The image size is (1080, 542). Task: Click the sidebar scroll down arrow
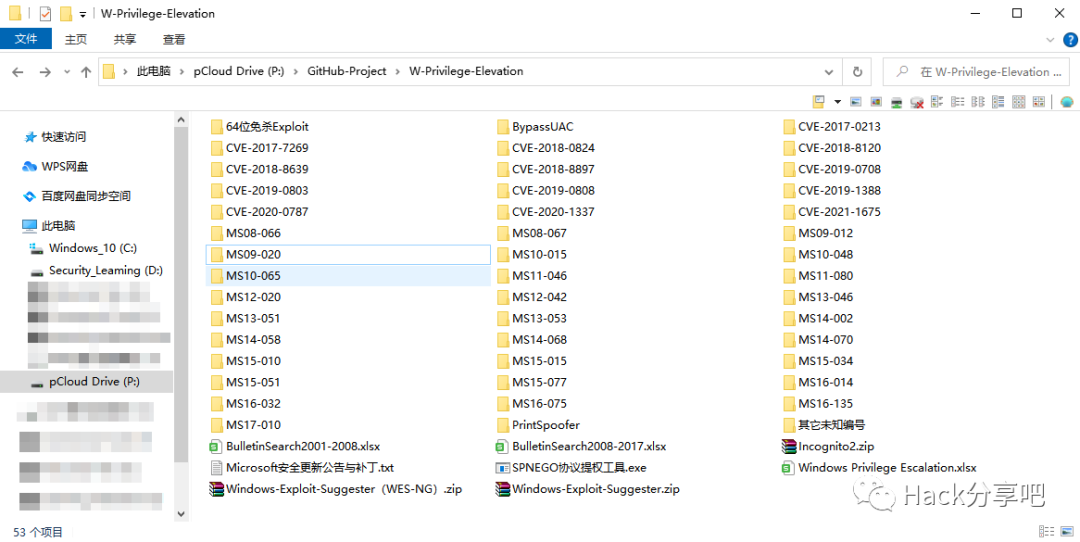point(181,513)
